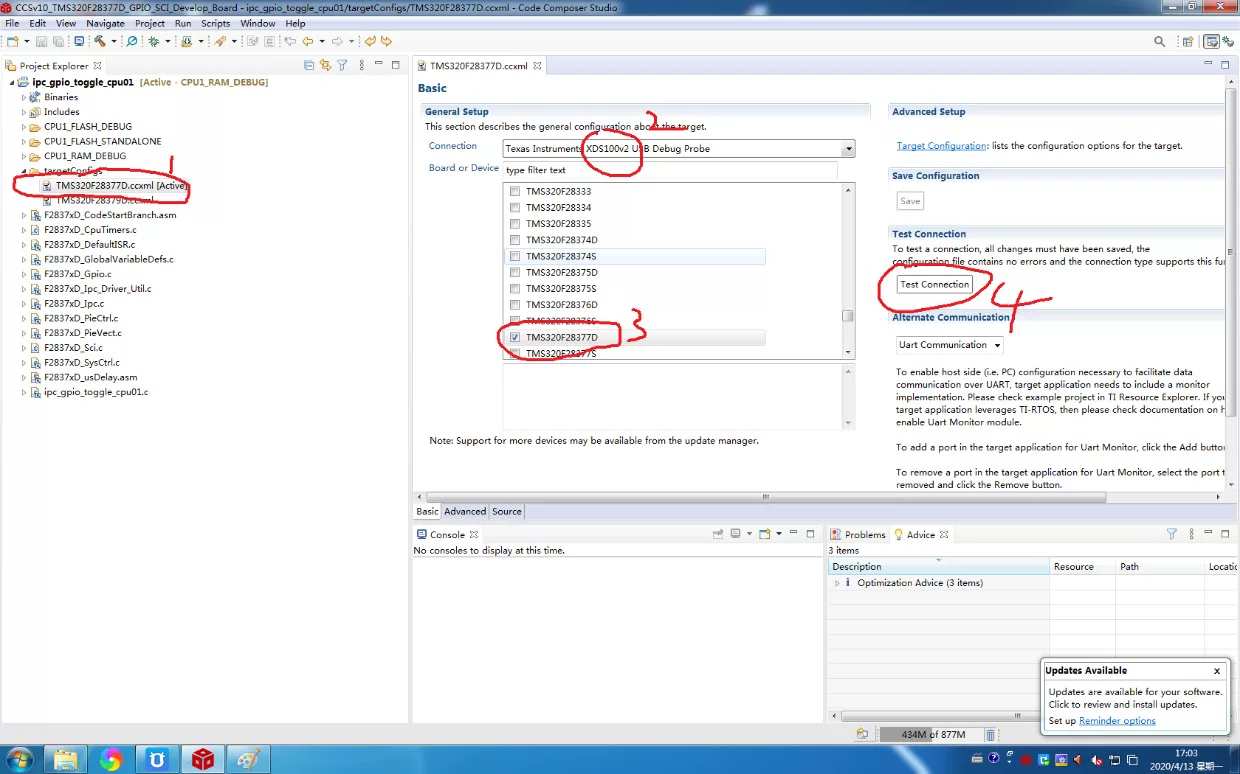This screenshot has width=1240, height=774.
Task: Open the Navigate menu
Action: tap(105, 23)
